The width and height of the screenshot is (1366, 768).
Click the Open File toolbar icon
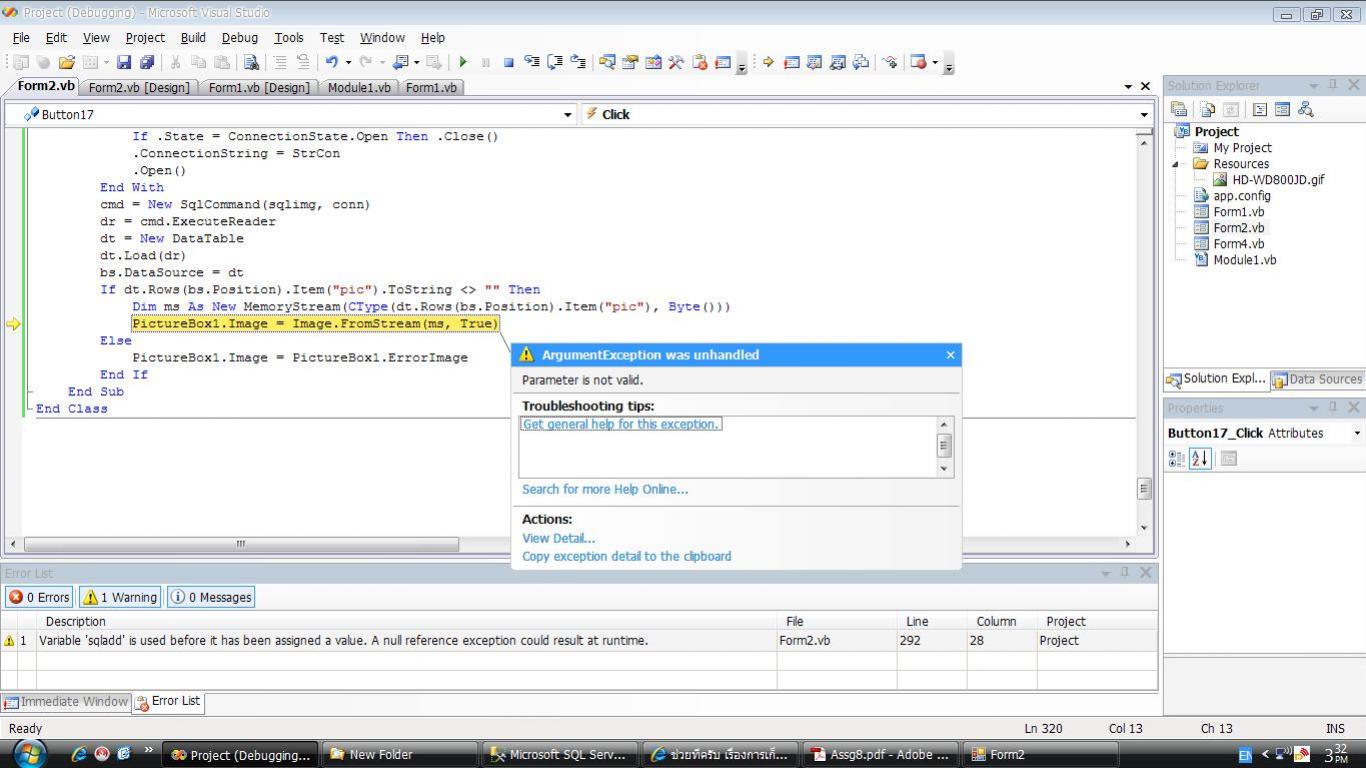tap(66, 62)
